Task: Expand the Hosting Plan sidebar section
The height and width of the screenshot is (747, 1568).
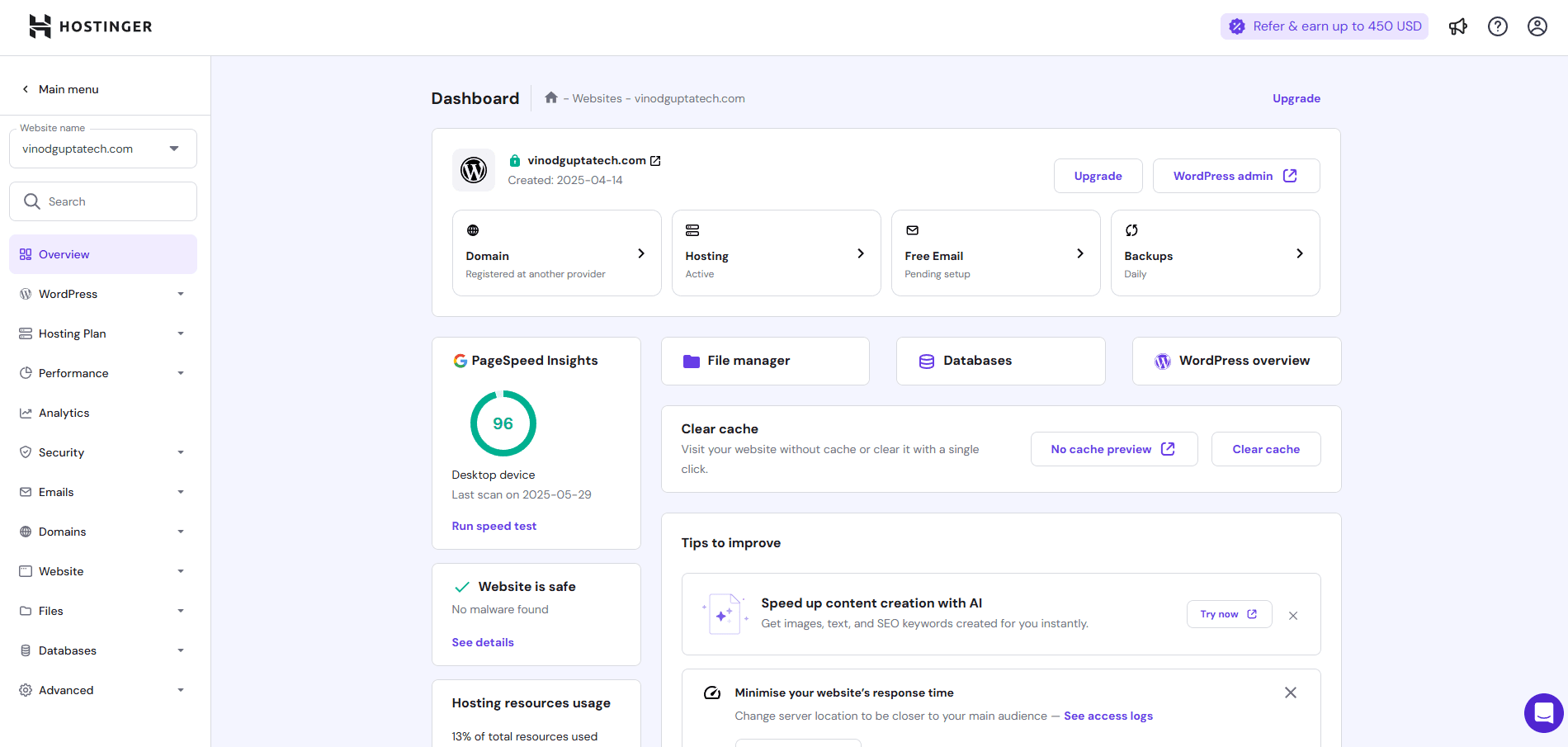Action: [x=103, y=333]
